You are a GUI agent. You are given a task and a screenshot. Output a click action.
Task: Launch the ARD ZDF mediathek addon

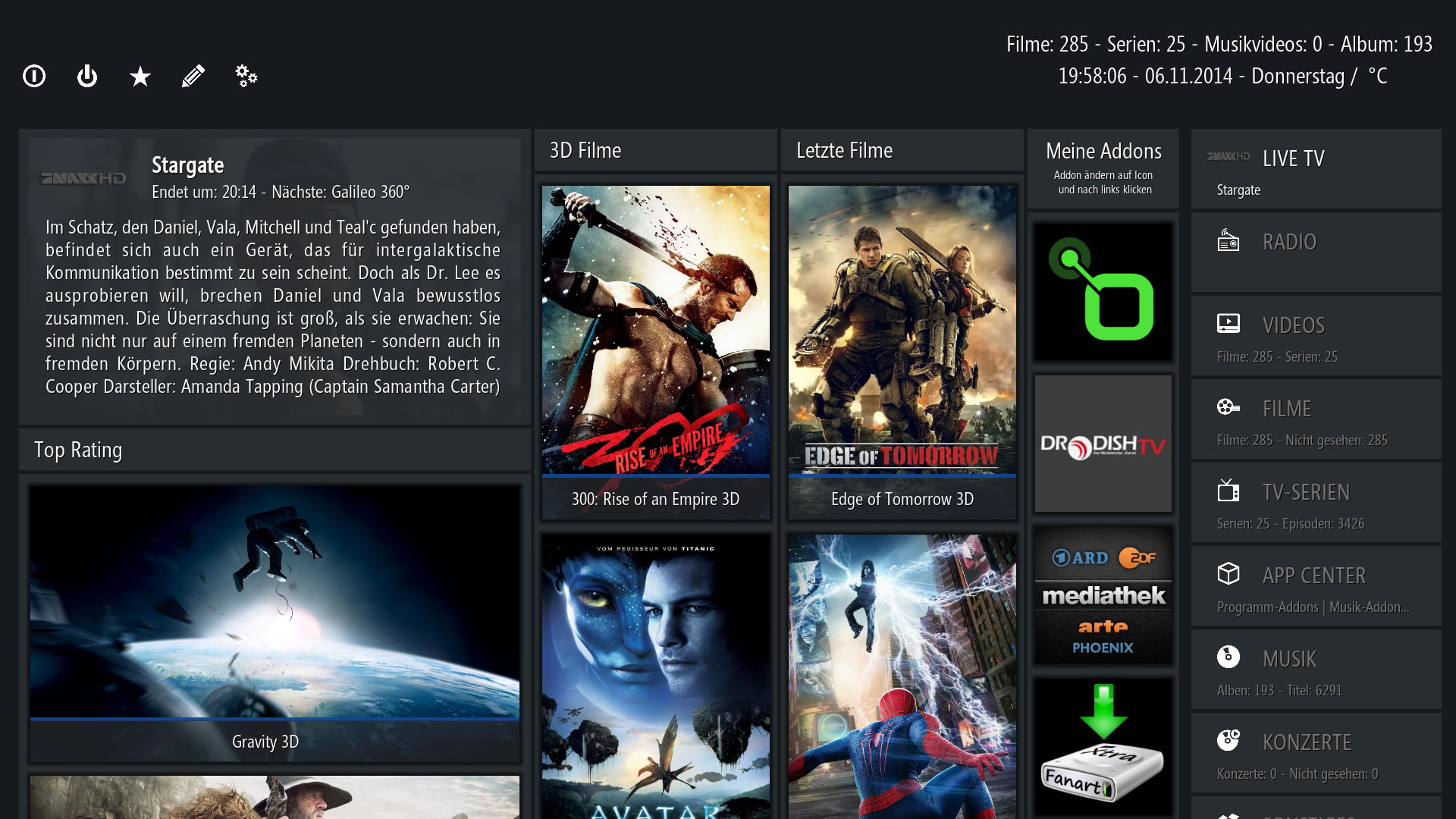click(1103, 595)
